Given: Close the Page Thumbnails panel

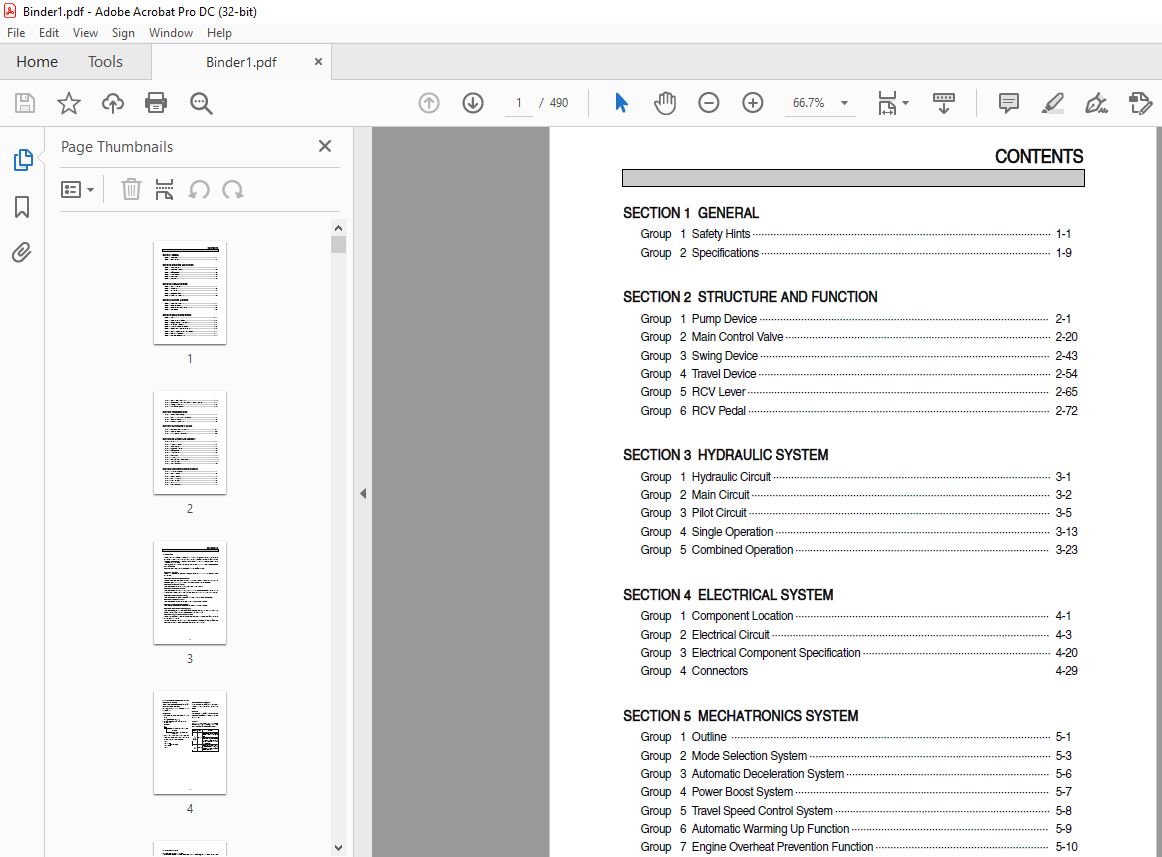Looking at the screenshot, I should [x=325, y=146].
